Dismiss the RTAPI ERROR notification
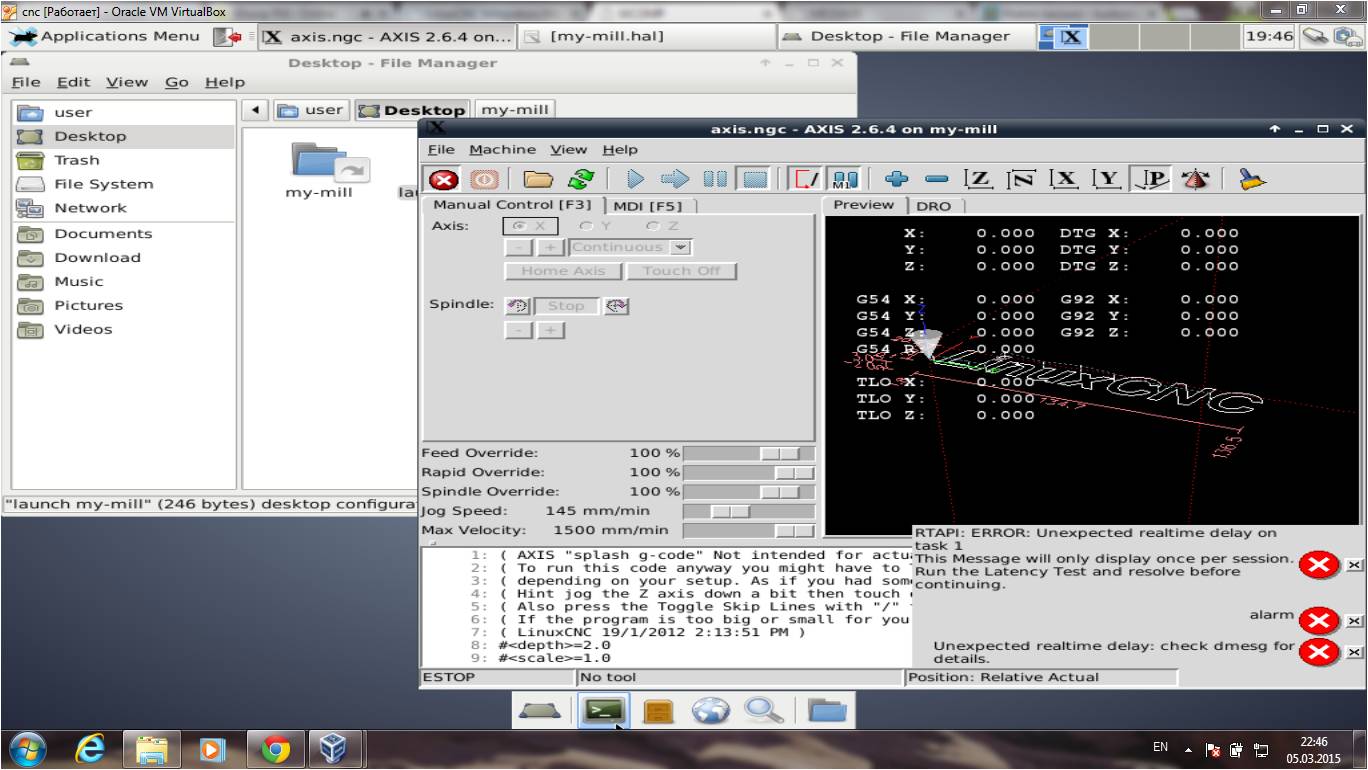 [x=1354, y=566]
